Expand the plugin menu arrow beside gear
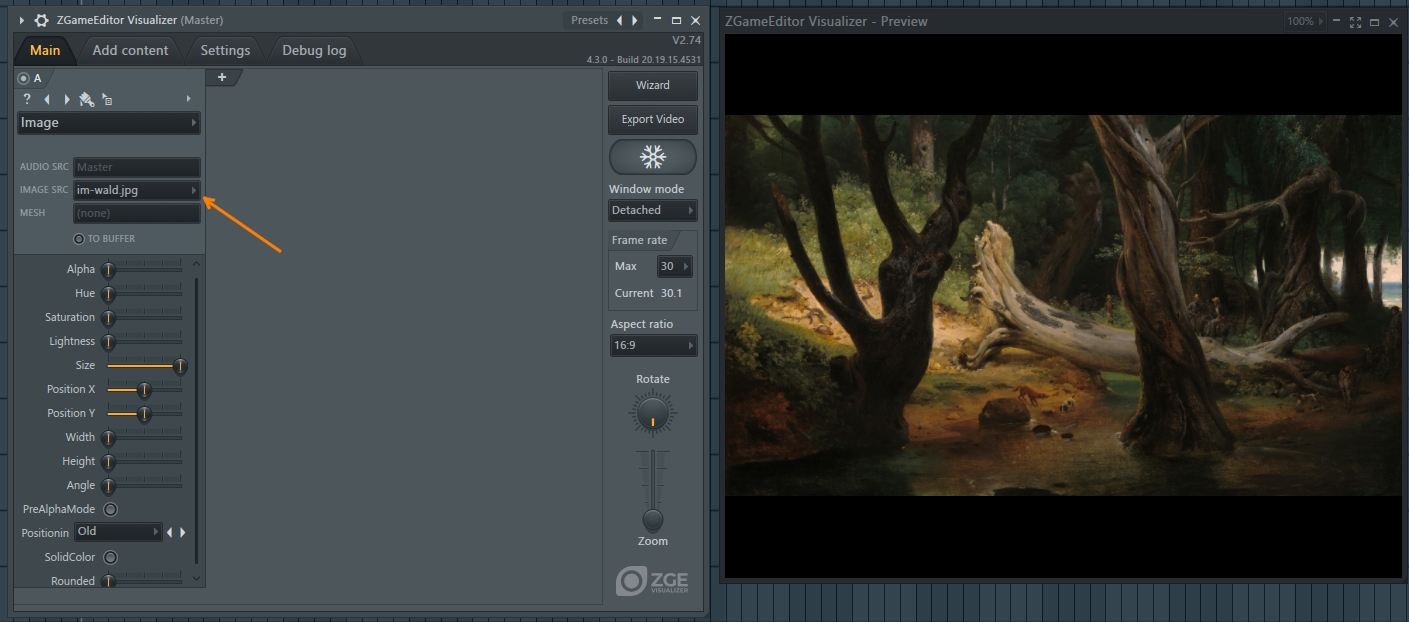The image size is (1409, 622). (x=21, y=20)
